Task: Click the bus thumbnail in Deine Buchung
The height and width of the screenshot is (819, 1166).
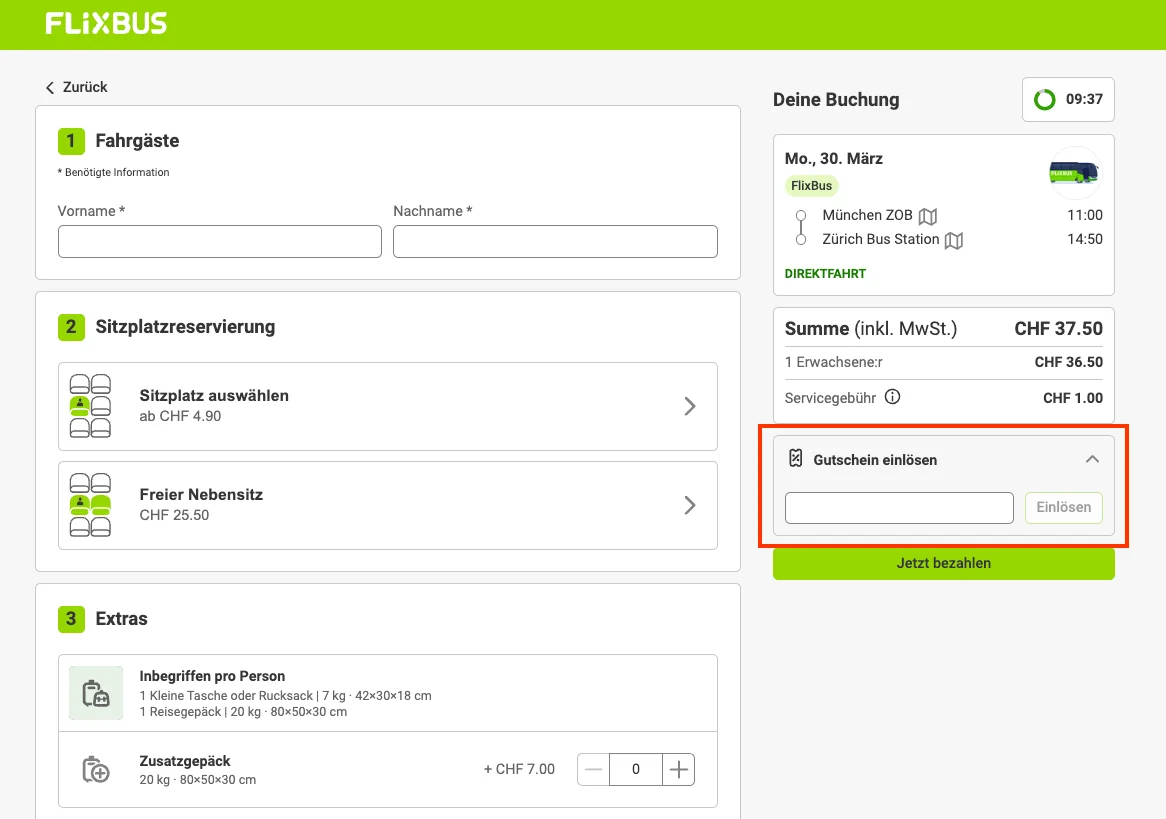Action: (x=1073, y=172)
